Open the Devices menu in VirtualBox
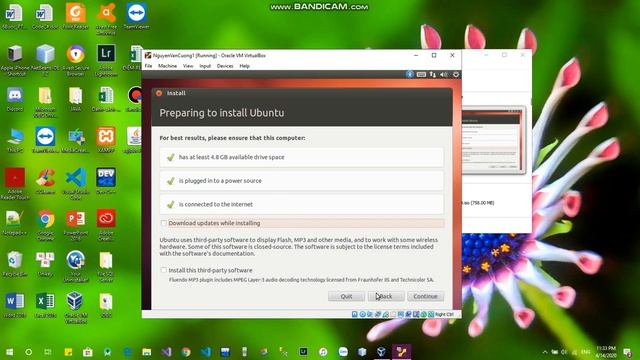The width and height of the screenshot is (640, 360). coord(225,66)
